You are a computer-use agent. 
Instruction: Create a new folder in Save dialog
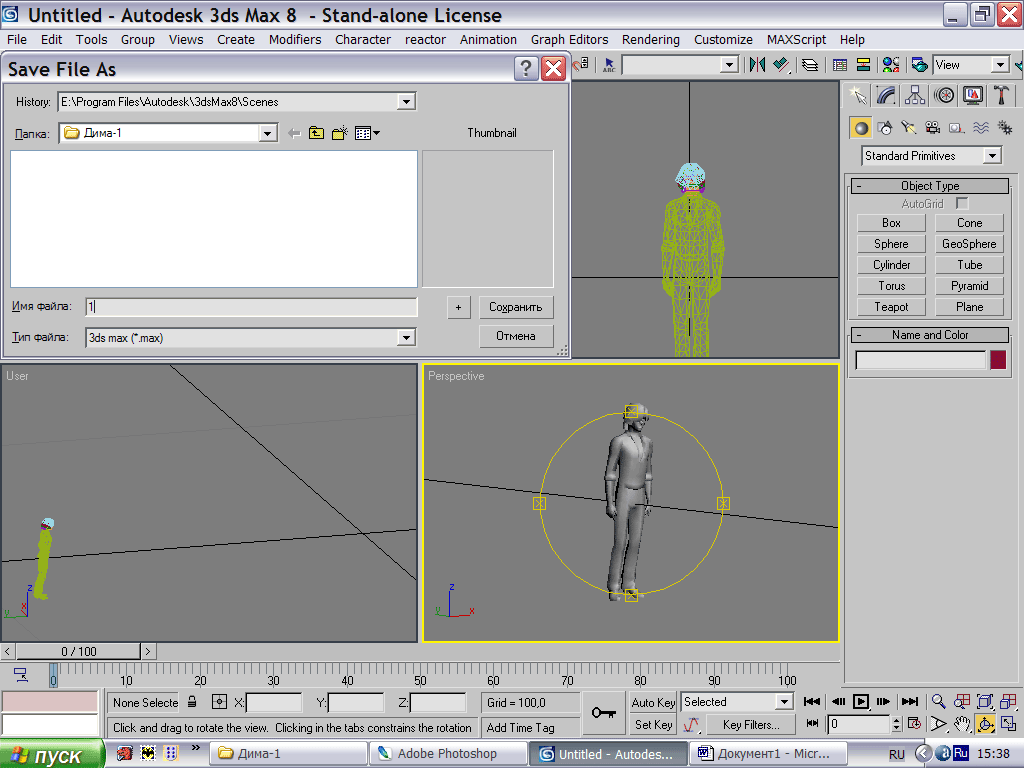[340, 133]
